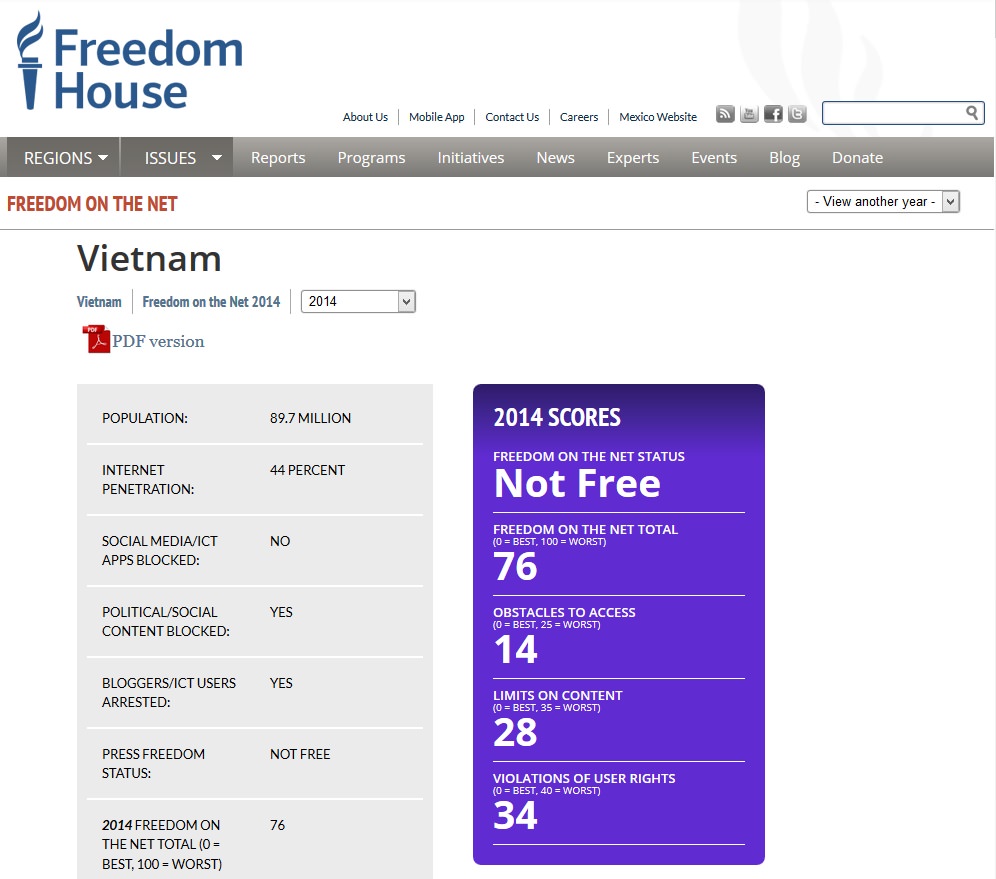Open the 'Freedom on the Net 2014' breadcrumb
The height and width of the screenshot is (879, 996).
pos(211,301)
